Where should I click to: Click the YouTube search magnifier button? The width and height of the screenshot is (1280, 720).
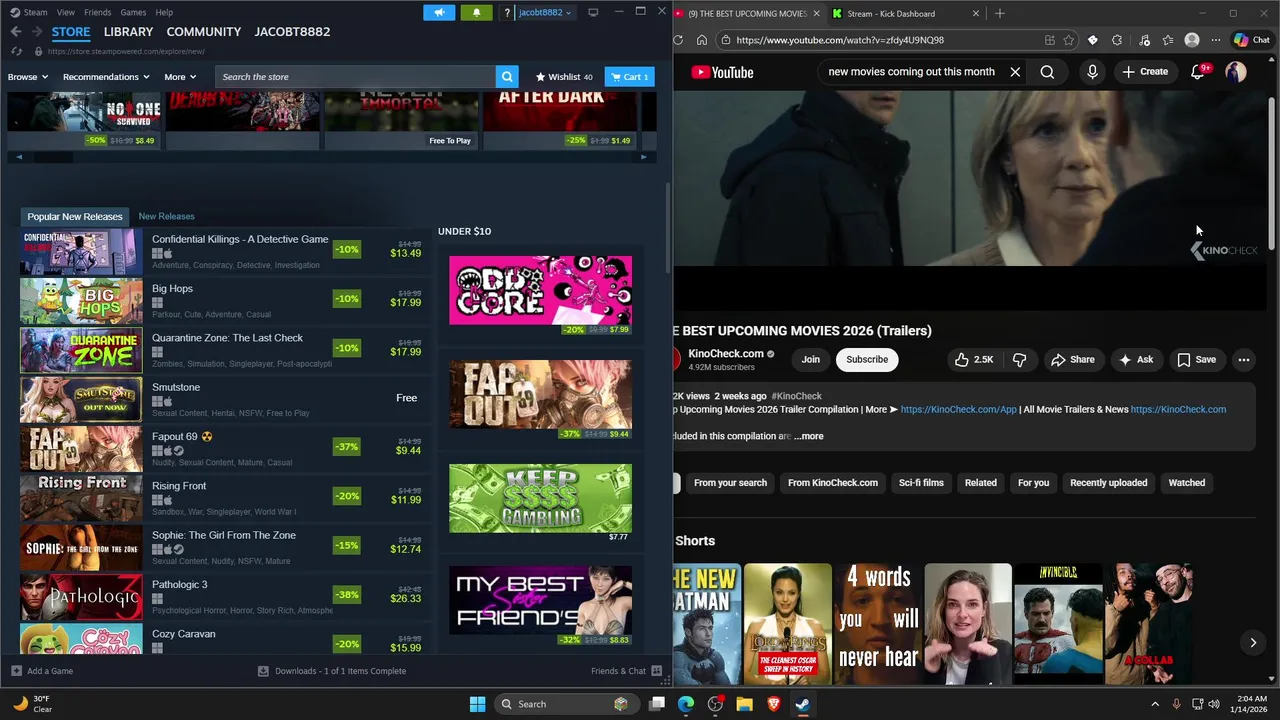point(1047,72)
